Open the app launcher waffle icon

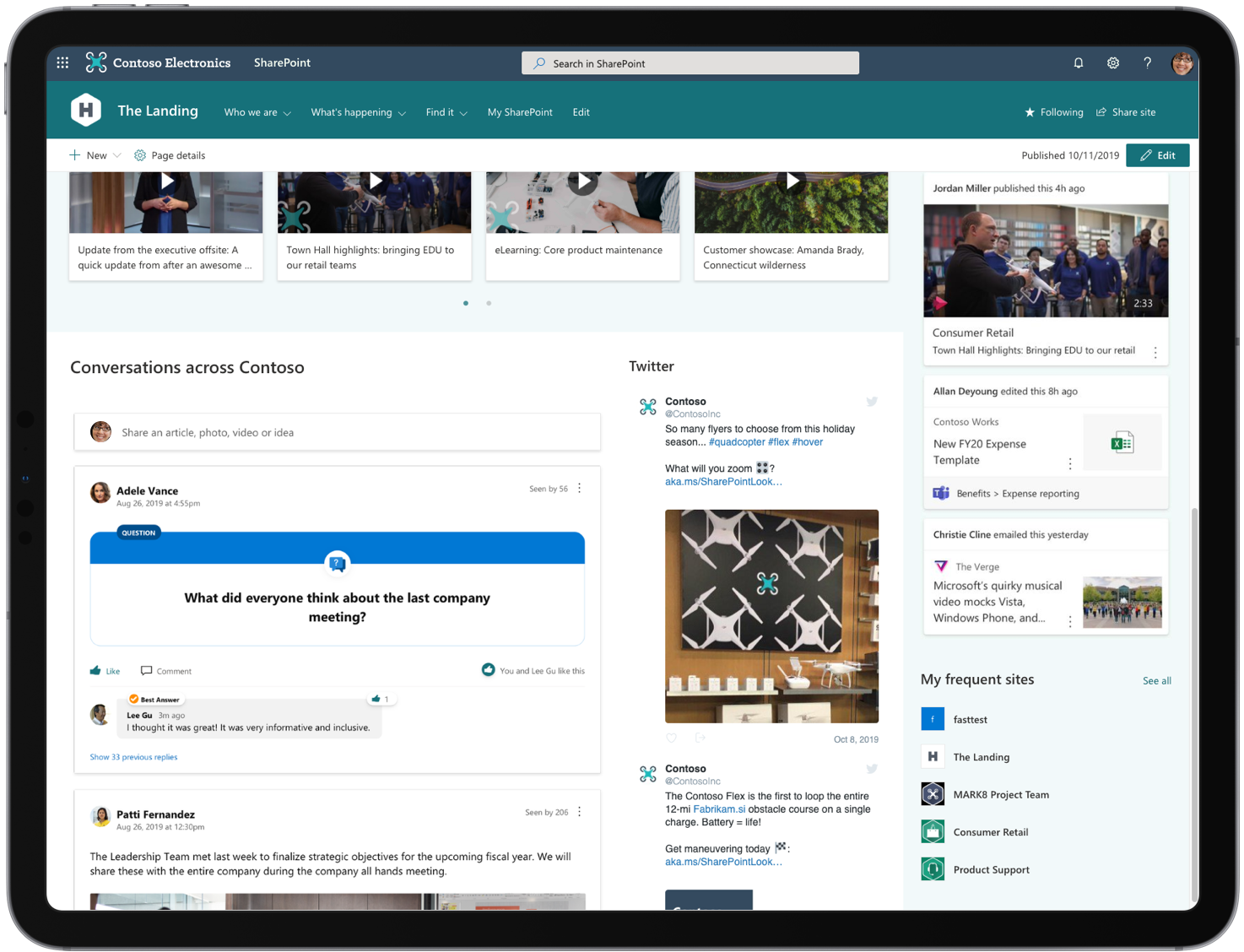[x=62, y=62]
